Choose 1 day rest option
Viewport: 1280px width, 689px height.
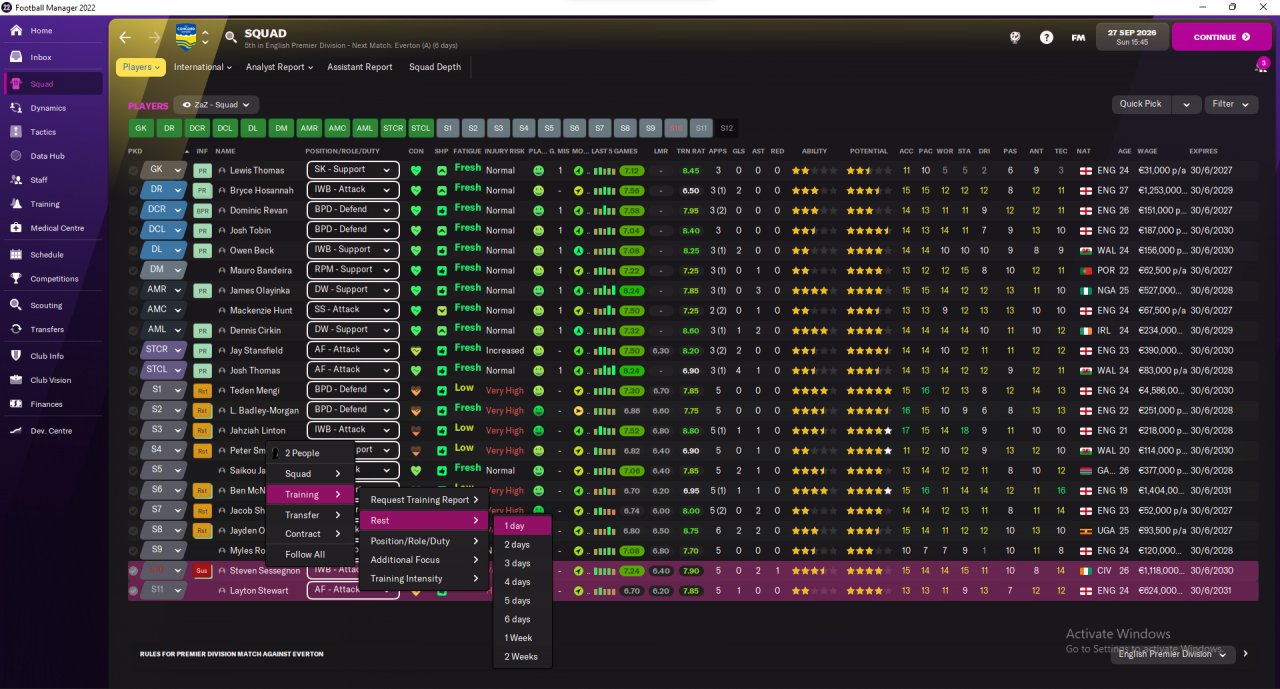point(522,526)
